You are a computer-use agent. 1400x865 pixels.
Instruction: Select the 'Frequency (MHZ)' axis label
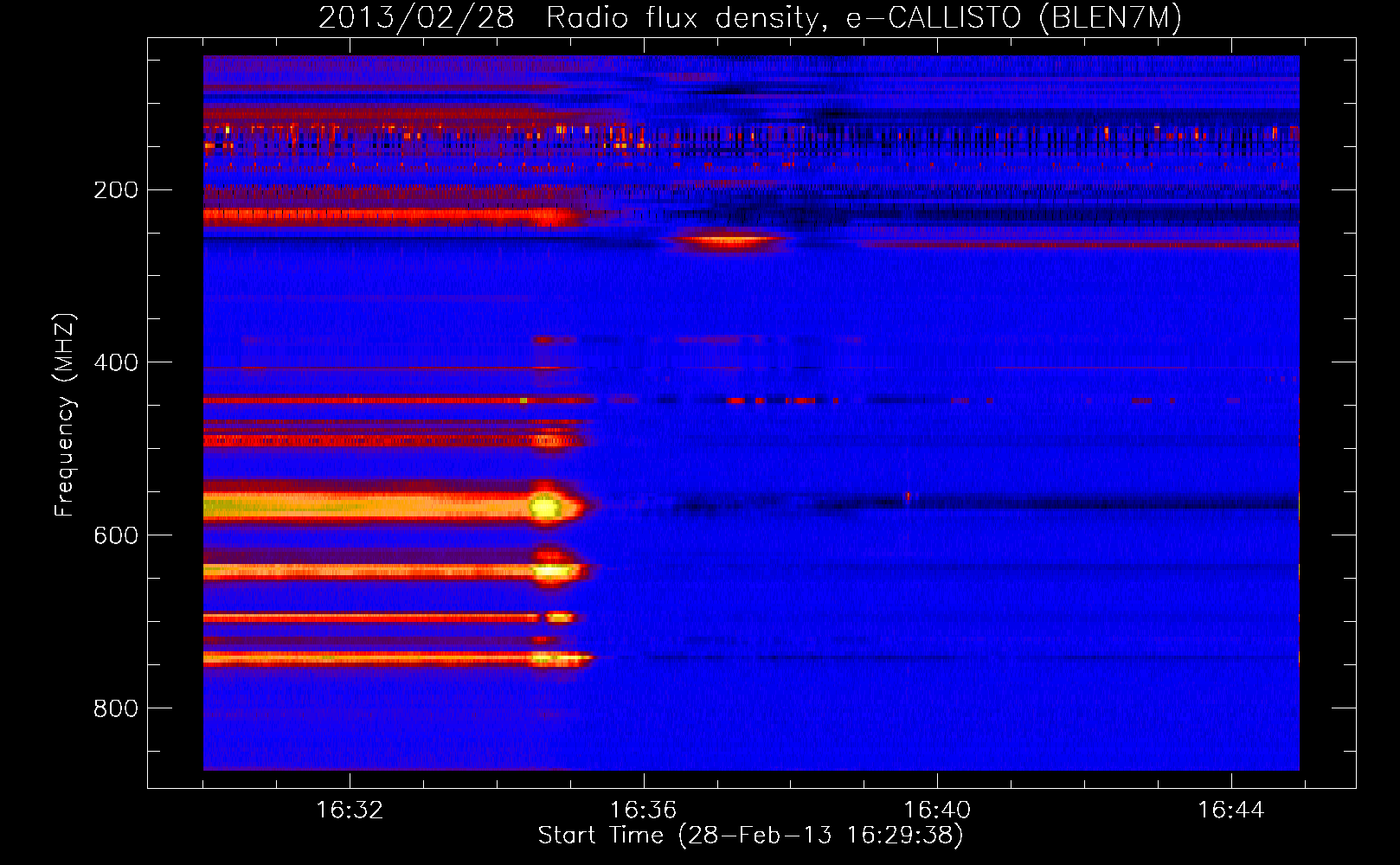[x=65, y=415]
